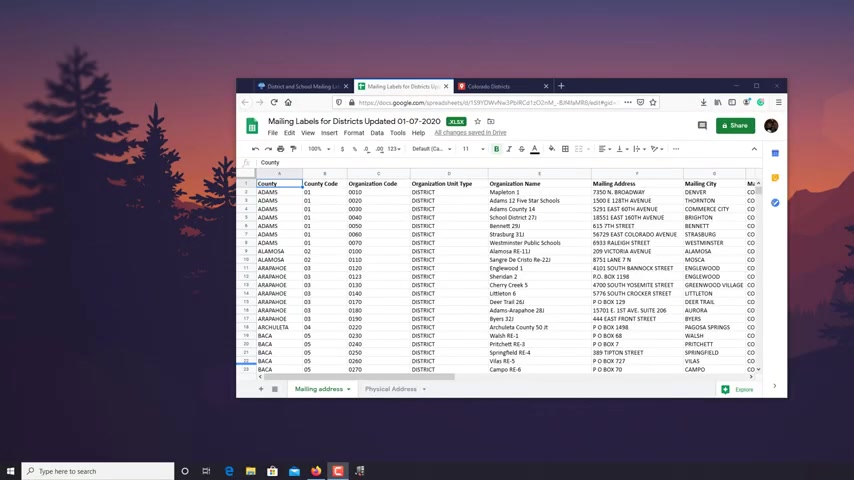Open the font size 11 dropdown
The height and width of the screenshot is (480, 854).
(x=473, y=149)
